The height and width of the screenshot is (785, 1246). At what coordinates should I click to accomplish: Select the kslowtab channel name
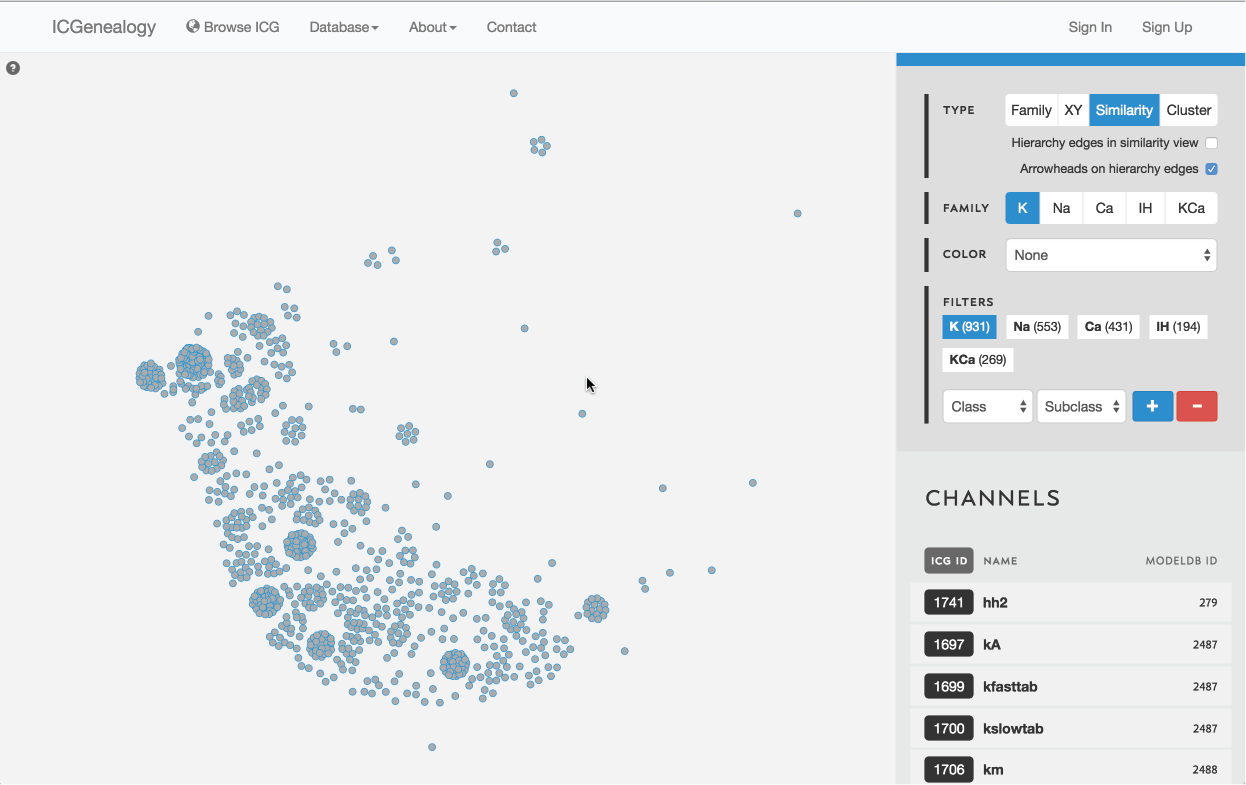point(1013,728)
